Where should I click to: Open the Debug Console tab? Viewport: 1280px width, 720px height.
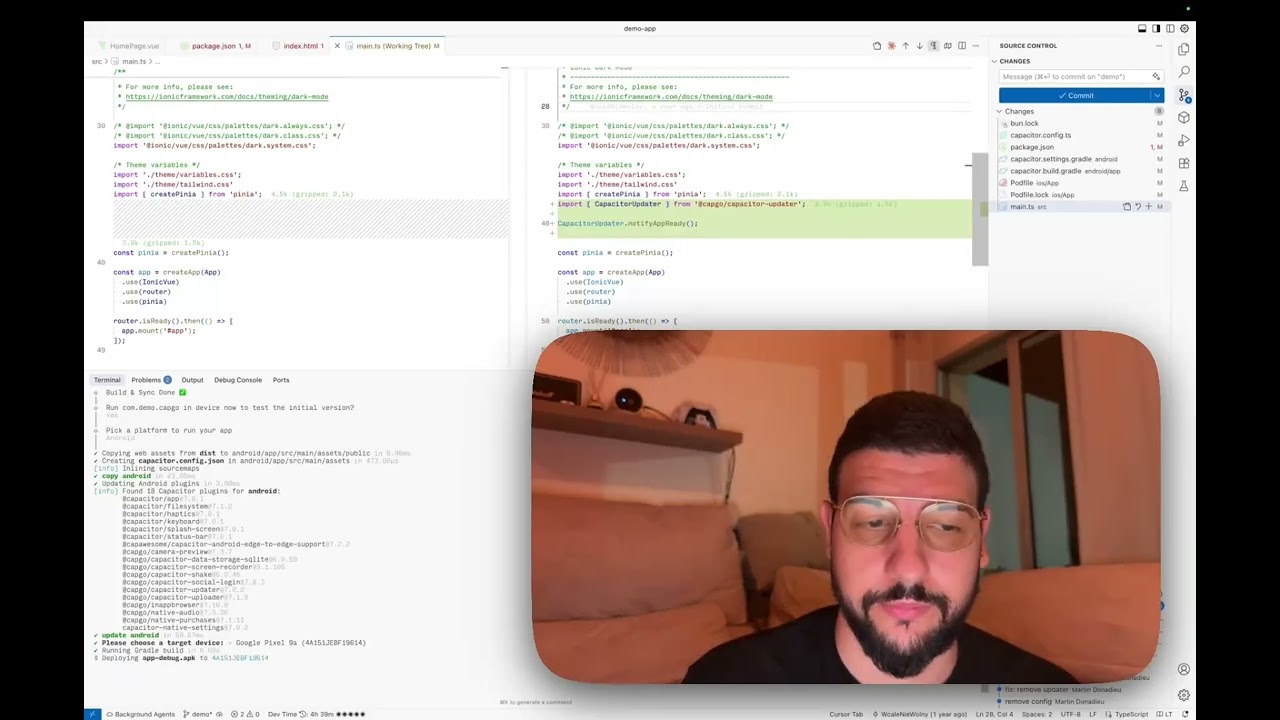(x=238, y=380)
